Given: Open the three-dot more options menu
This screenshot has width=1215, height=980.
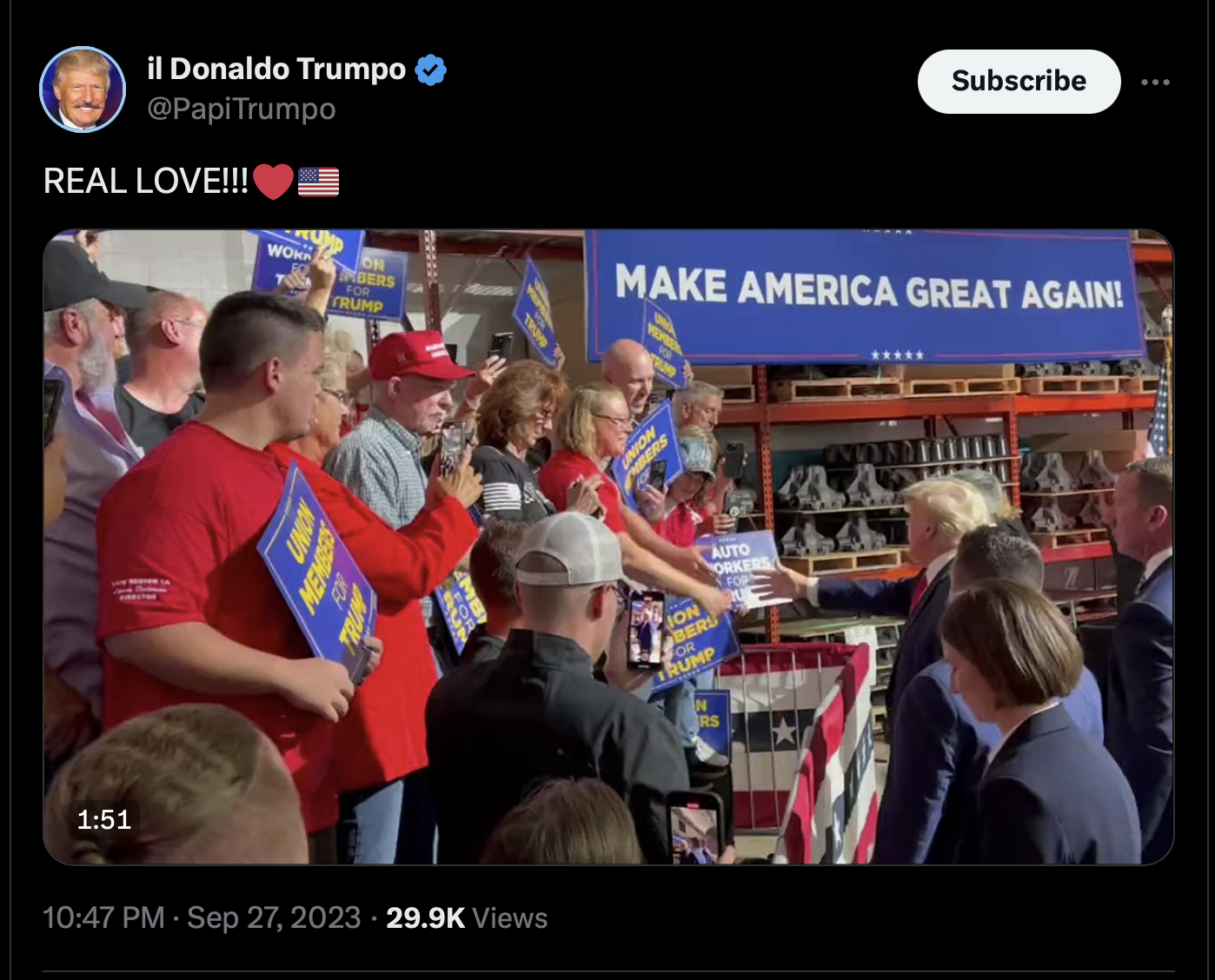Looking at the screenshot, I should 1155,82.
